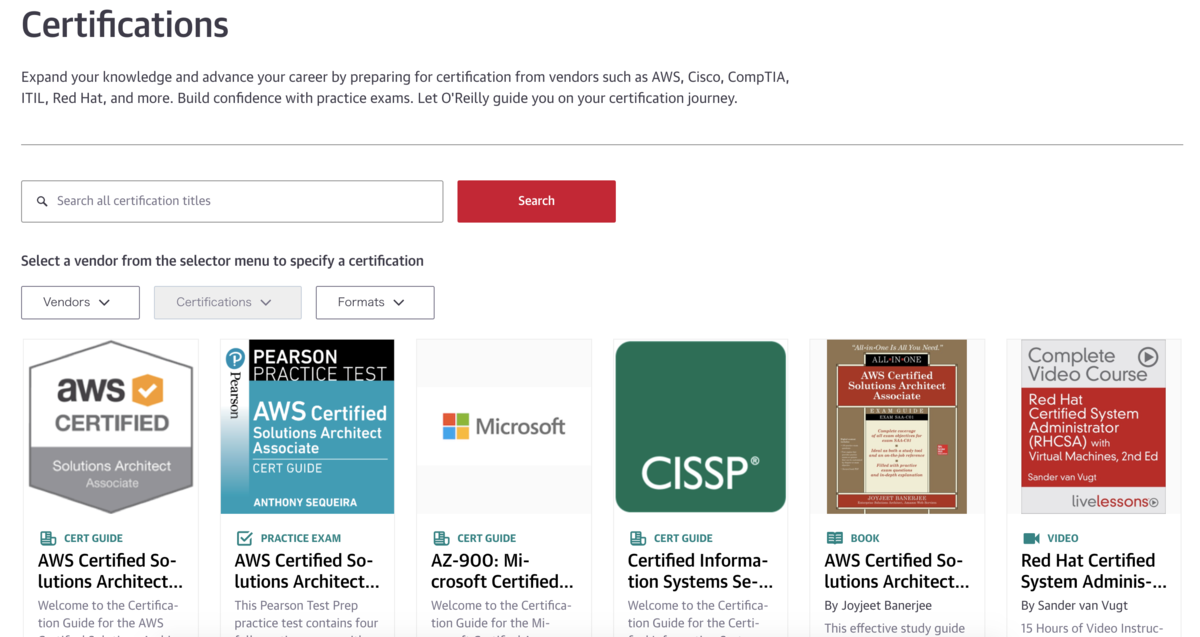Open the Certifications dropdown
This screenshot has height=637, width=1200.
[x=227, y=302]
